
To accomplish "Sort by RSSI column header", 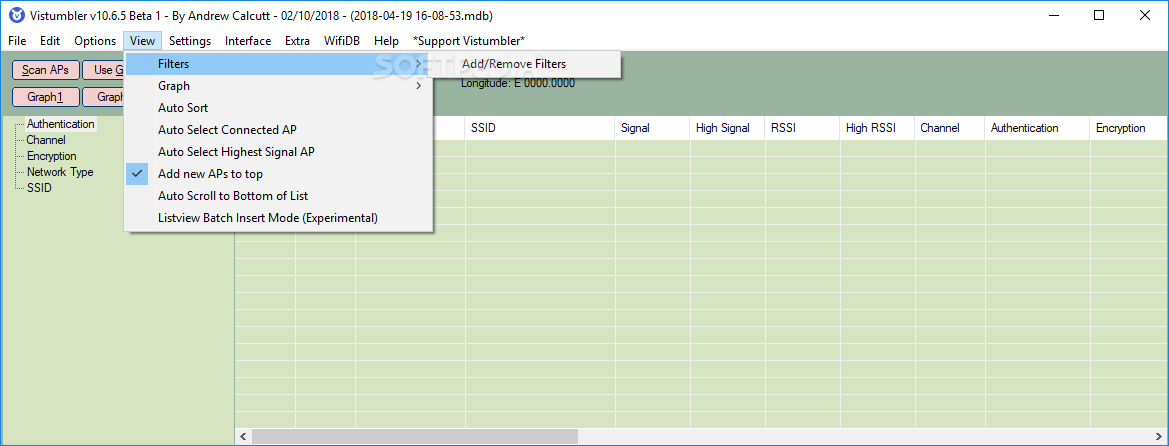I will click(x=802, y=128).
